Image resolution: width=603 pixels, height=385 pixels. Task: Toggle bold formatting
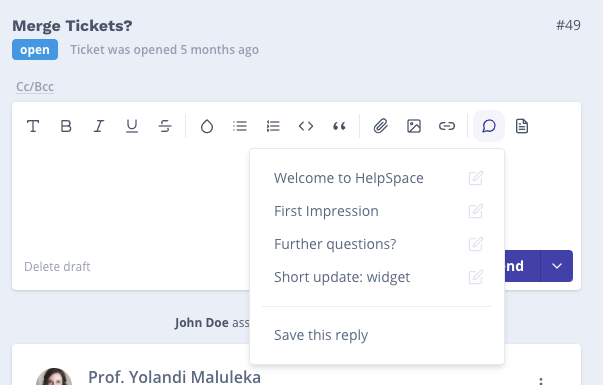coord(66,126)
